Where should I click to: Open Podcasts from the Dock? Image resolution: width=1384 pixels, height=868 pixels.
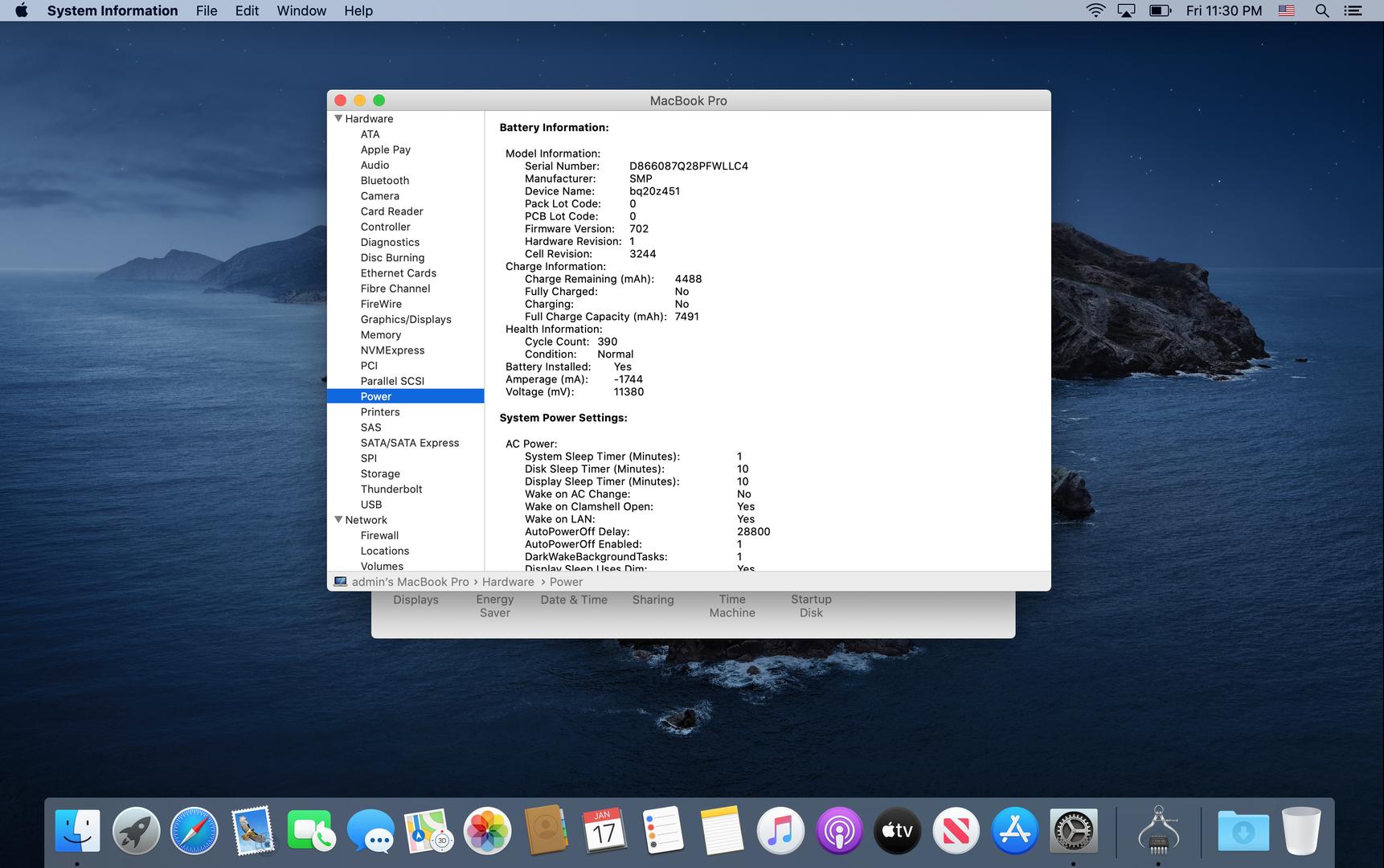pos(839,830)
